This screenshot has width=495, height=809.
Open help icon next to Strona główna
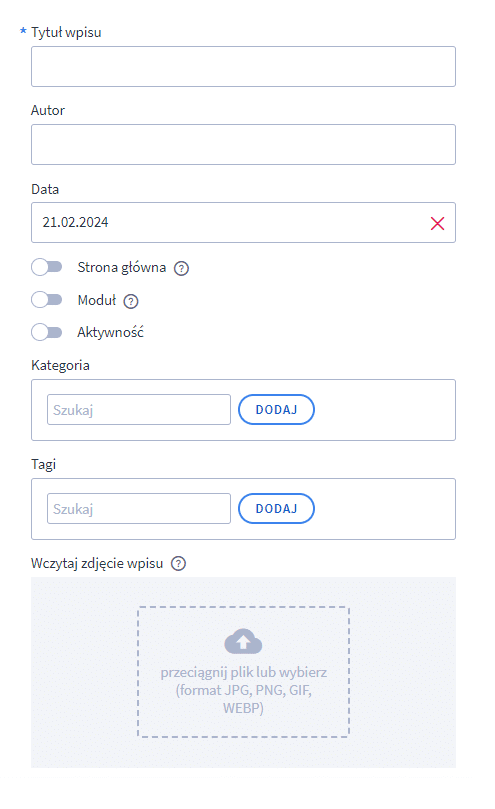pos(181,268)
